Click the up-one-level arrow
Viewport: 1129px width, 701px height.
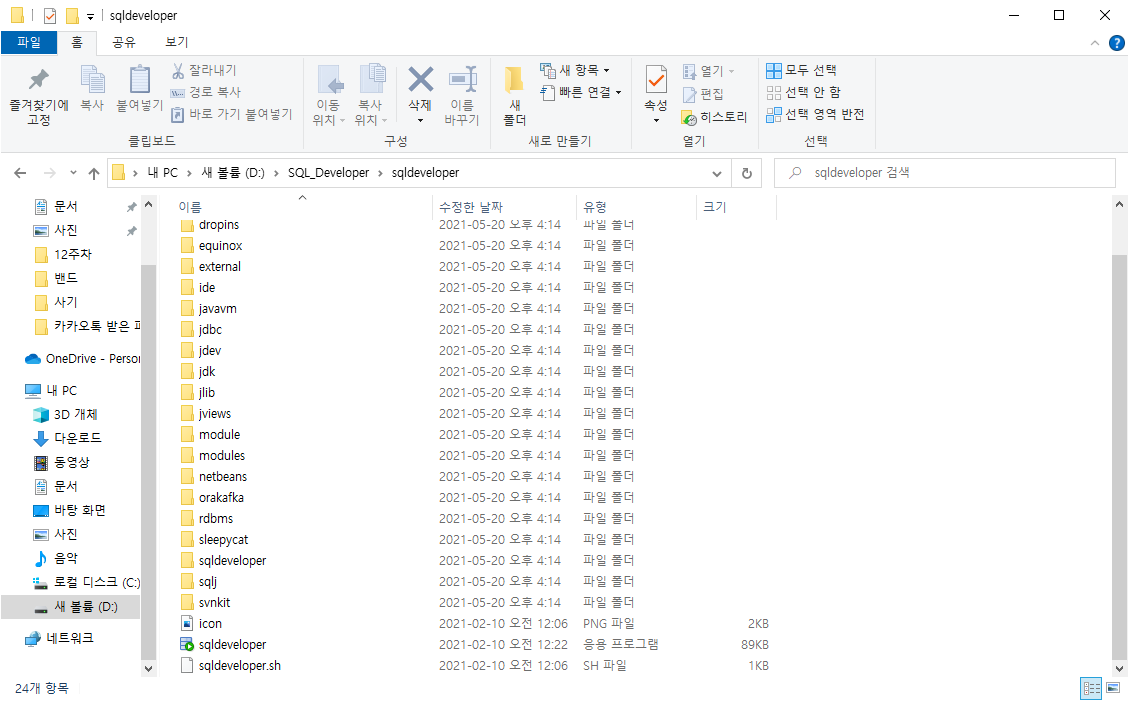[x=94, y=173]
